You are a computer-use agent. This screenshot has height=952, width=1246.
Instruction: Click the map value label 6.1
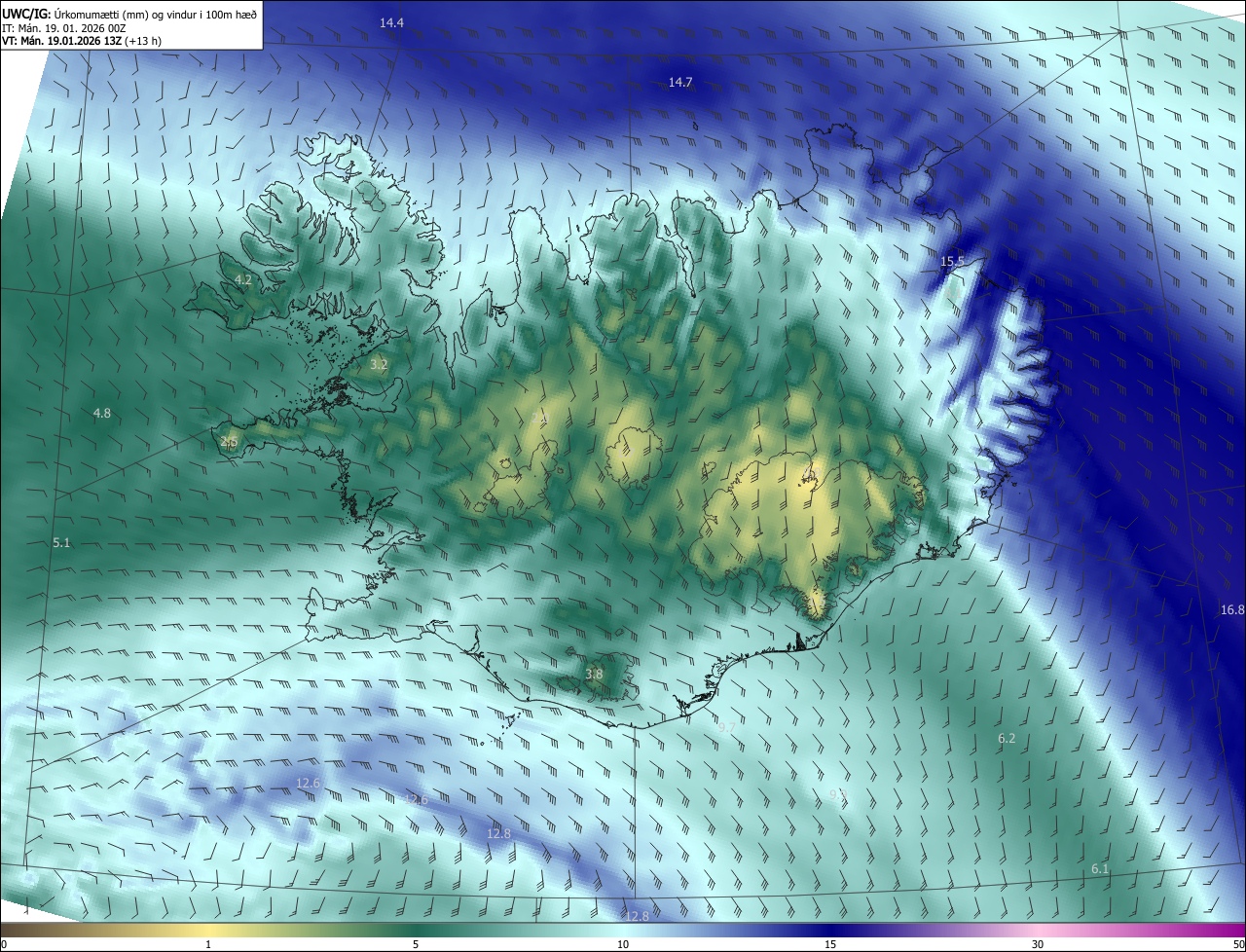click(x=1100, y=868)
